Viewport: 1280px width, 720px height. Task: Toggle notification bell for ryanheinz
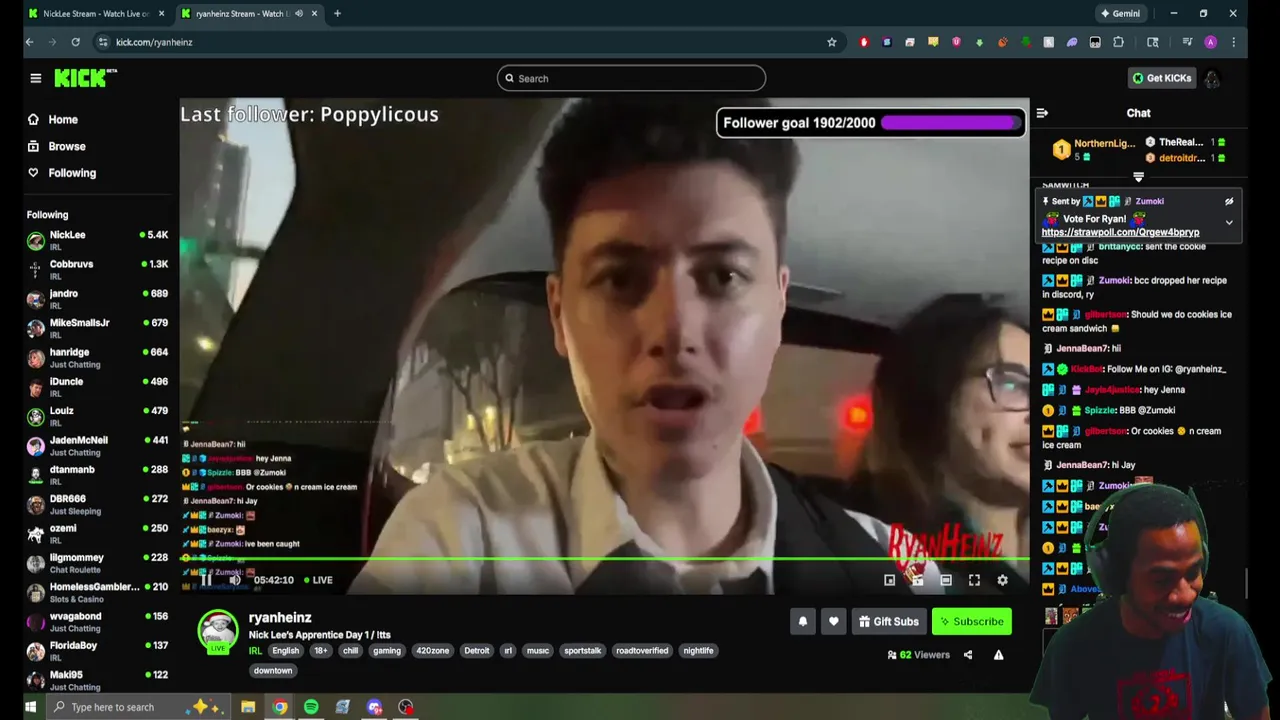click(x=802, y=621)
